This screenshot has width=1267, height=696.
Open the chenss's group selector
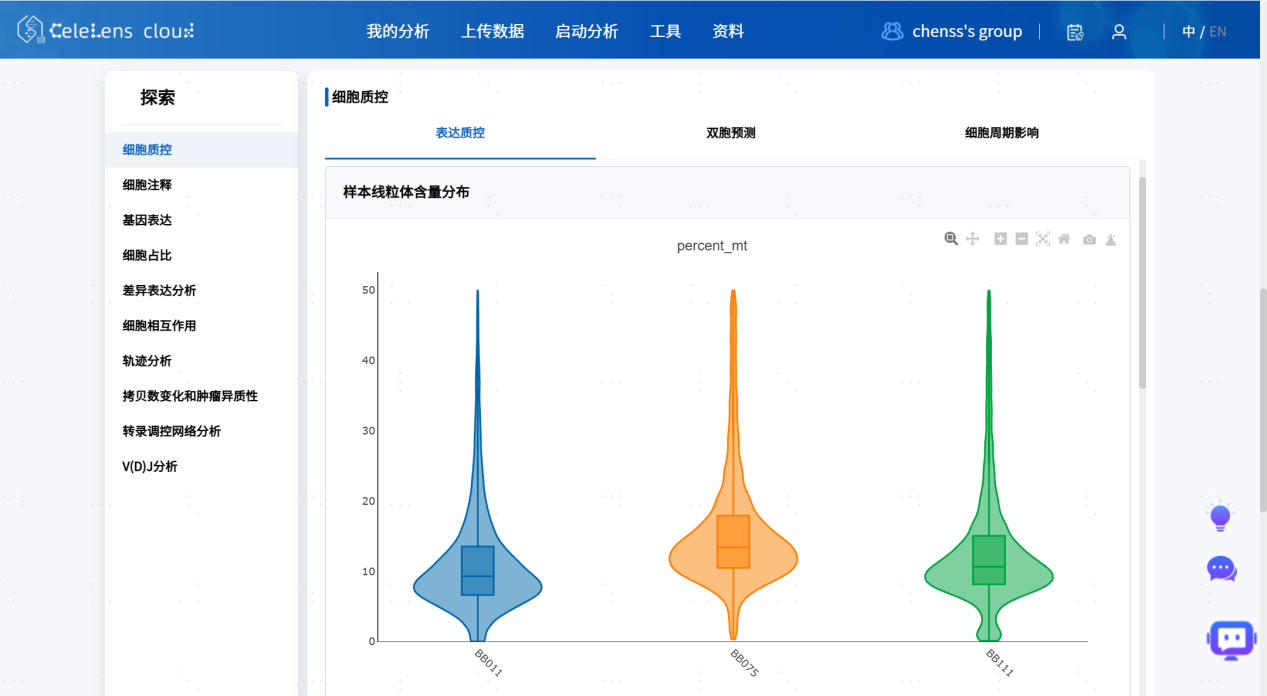point(952,32)
